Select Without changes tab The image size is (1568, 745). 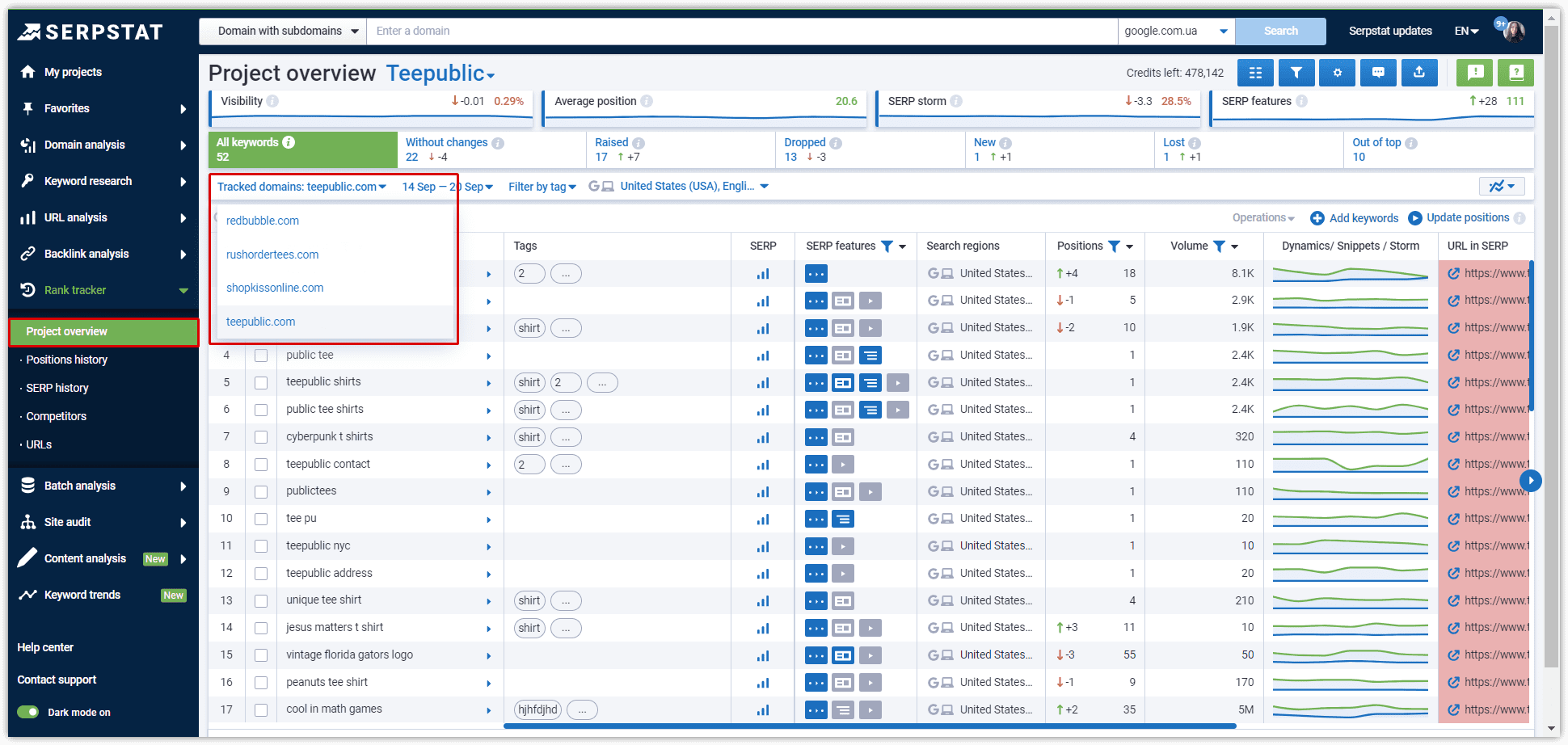[491, 149]
